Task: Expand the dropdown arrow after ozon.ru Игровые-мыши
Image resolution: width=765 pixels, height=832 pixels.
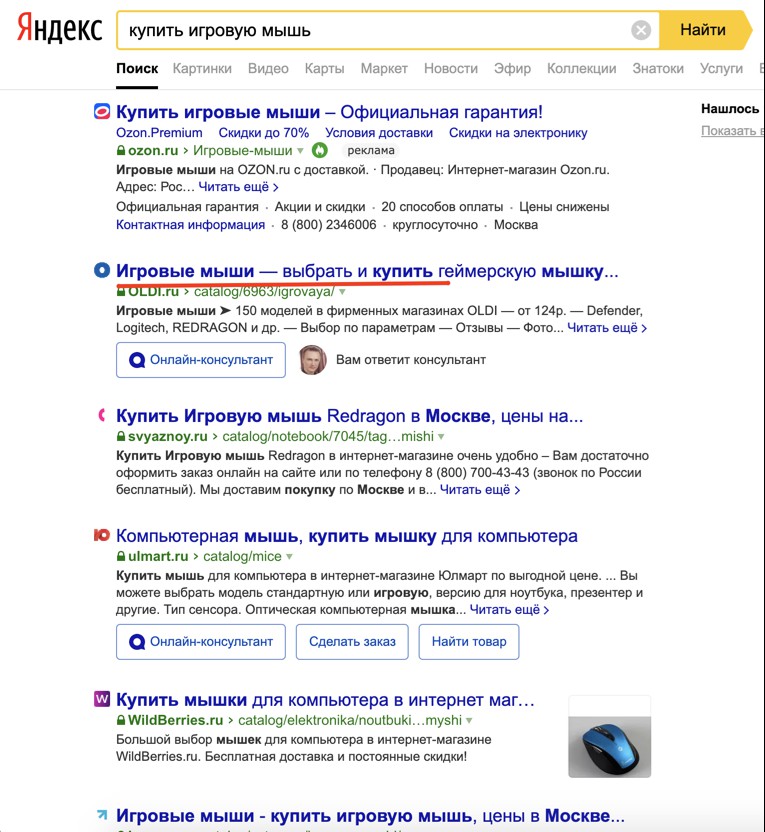Action: 300,151
